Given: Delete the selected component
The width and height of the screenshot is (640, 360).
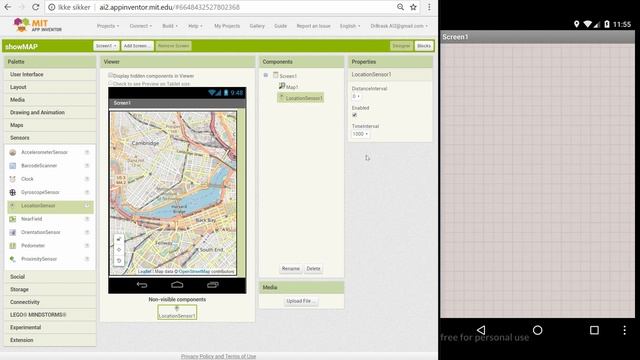Looking at the screenshot, I should pos(313,269).
